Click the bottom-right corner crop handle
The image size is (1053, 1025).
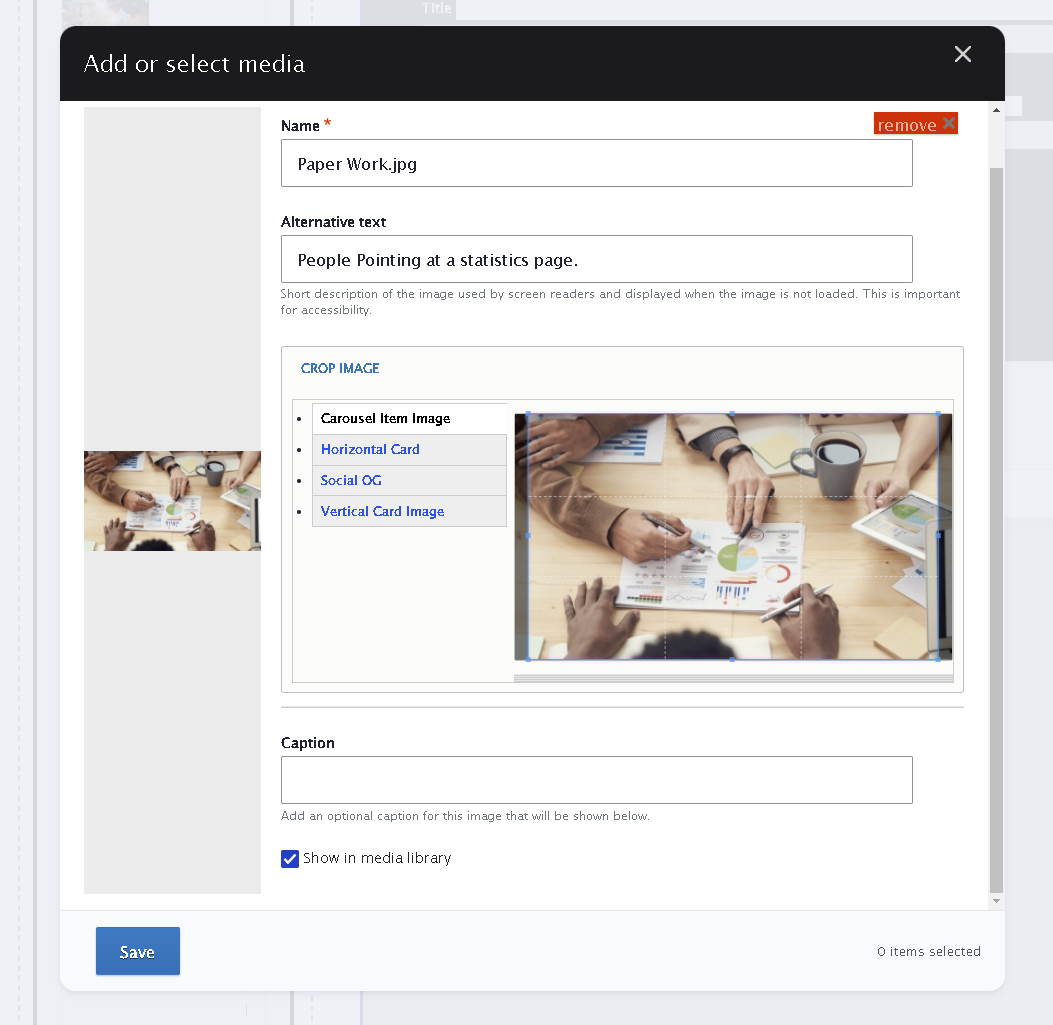pyautogui.click(x=938, y=660)
